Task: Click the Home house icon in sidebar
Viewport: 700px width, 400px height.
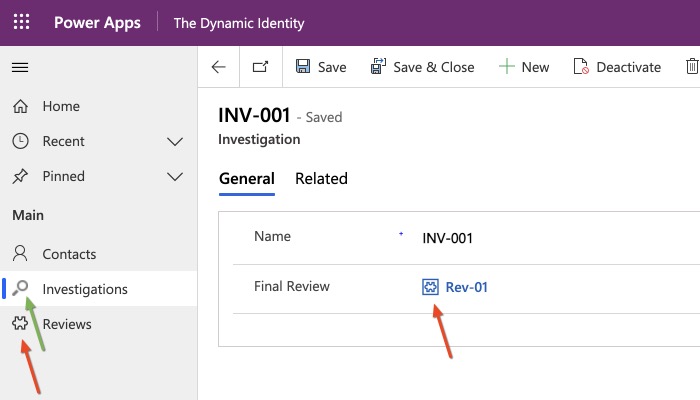Action: 20,106
